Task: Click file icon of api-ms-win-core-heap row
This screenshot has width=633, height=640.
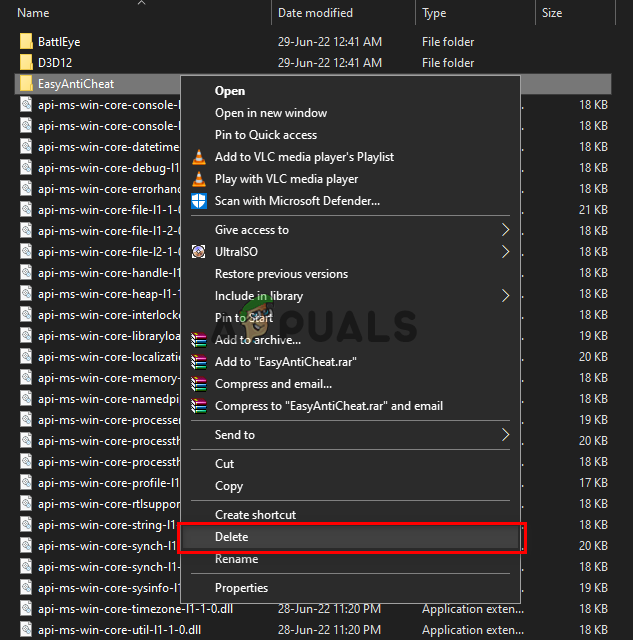Action: pos(26,294)
